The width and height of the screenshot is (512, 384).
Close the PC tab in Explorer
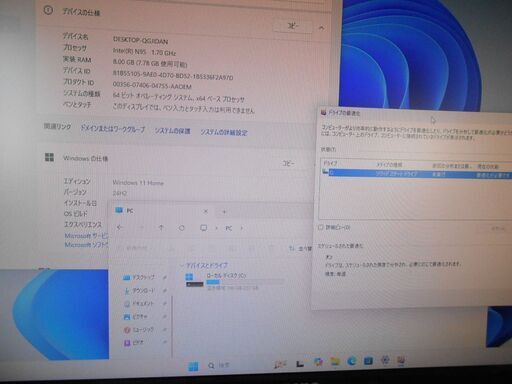pos(206,211)
